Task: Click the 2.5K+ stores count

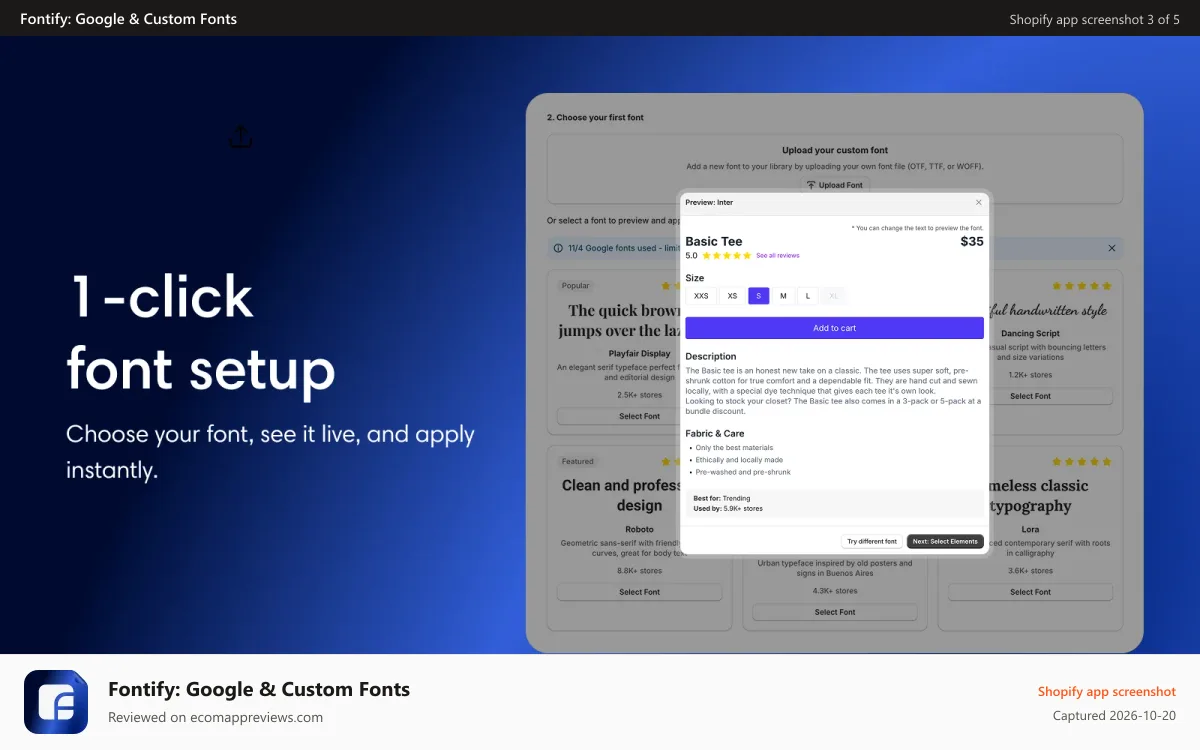Action: 639,395
